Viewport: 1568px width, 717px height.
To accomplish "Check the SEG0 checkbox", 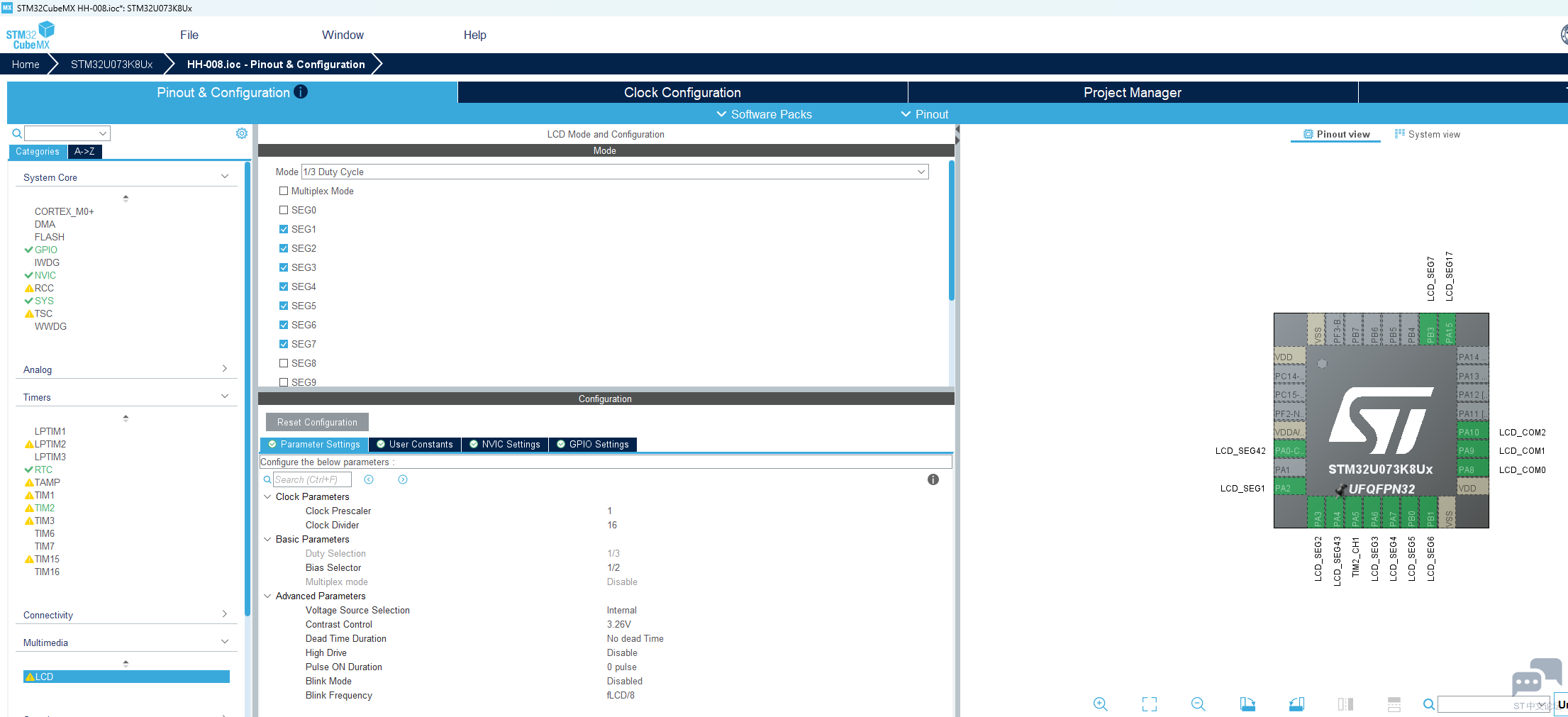I will (284, 210).
